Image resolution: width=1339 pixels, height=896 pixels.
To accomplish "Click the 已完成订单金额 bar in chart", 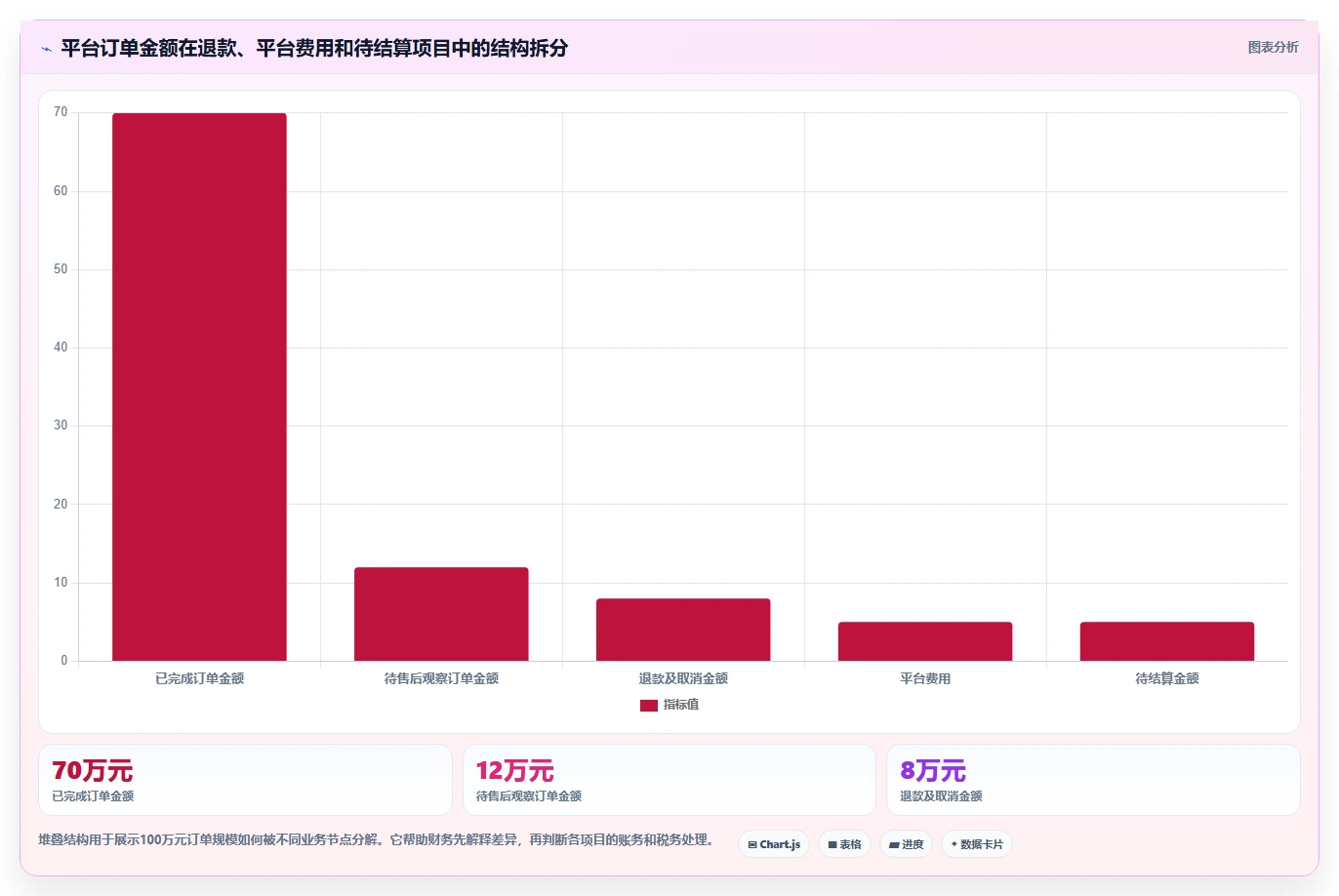I will (x=199, y=387).
